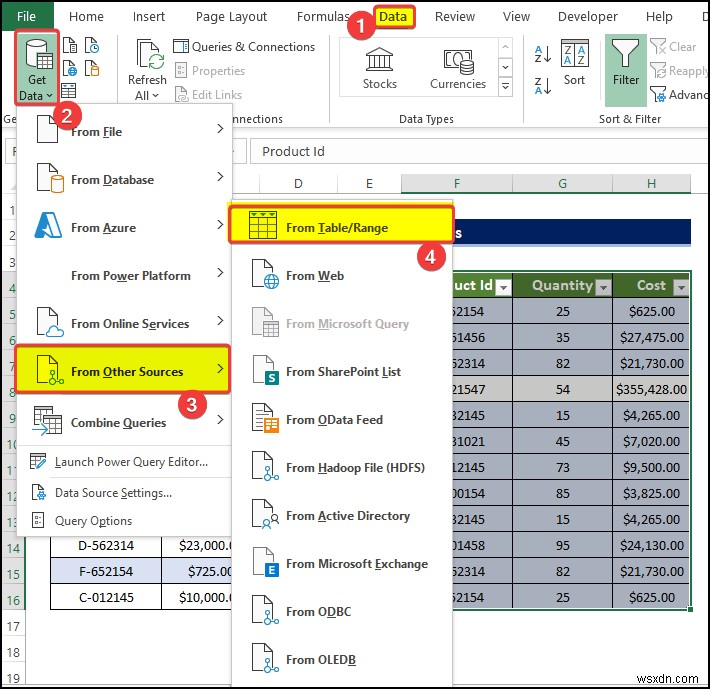Viewport: 710px width, 689px height.
Task: Choose From Microsoft Exchange
Action: [342, 564]
